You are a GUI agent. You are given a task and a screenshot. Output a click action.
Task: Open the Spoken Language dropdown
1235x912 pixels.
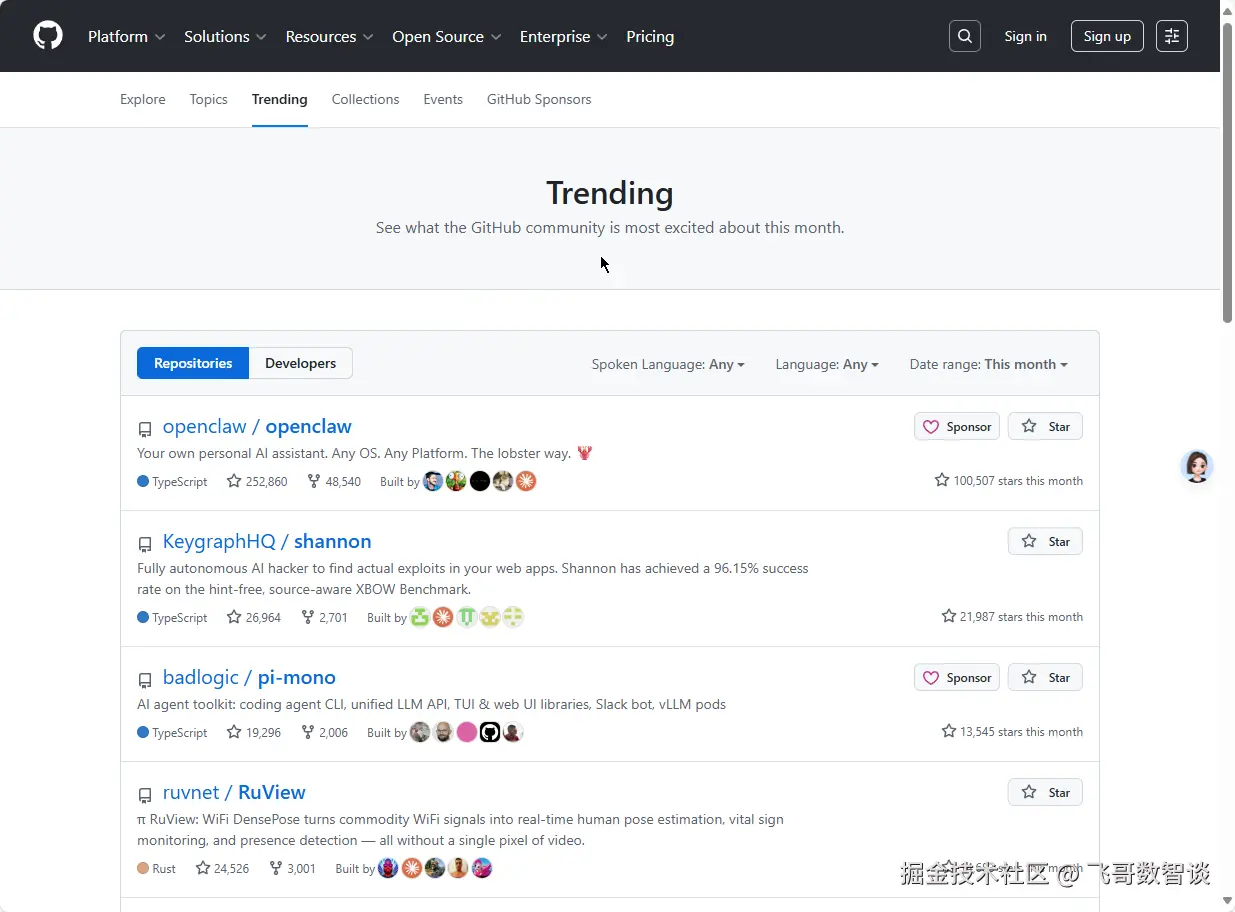[668, 364]
